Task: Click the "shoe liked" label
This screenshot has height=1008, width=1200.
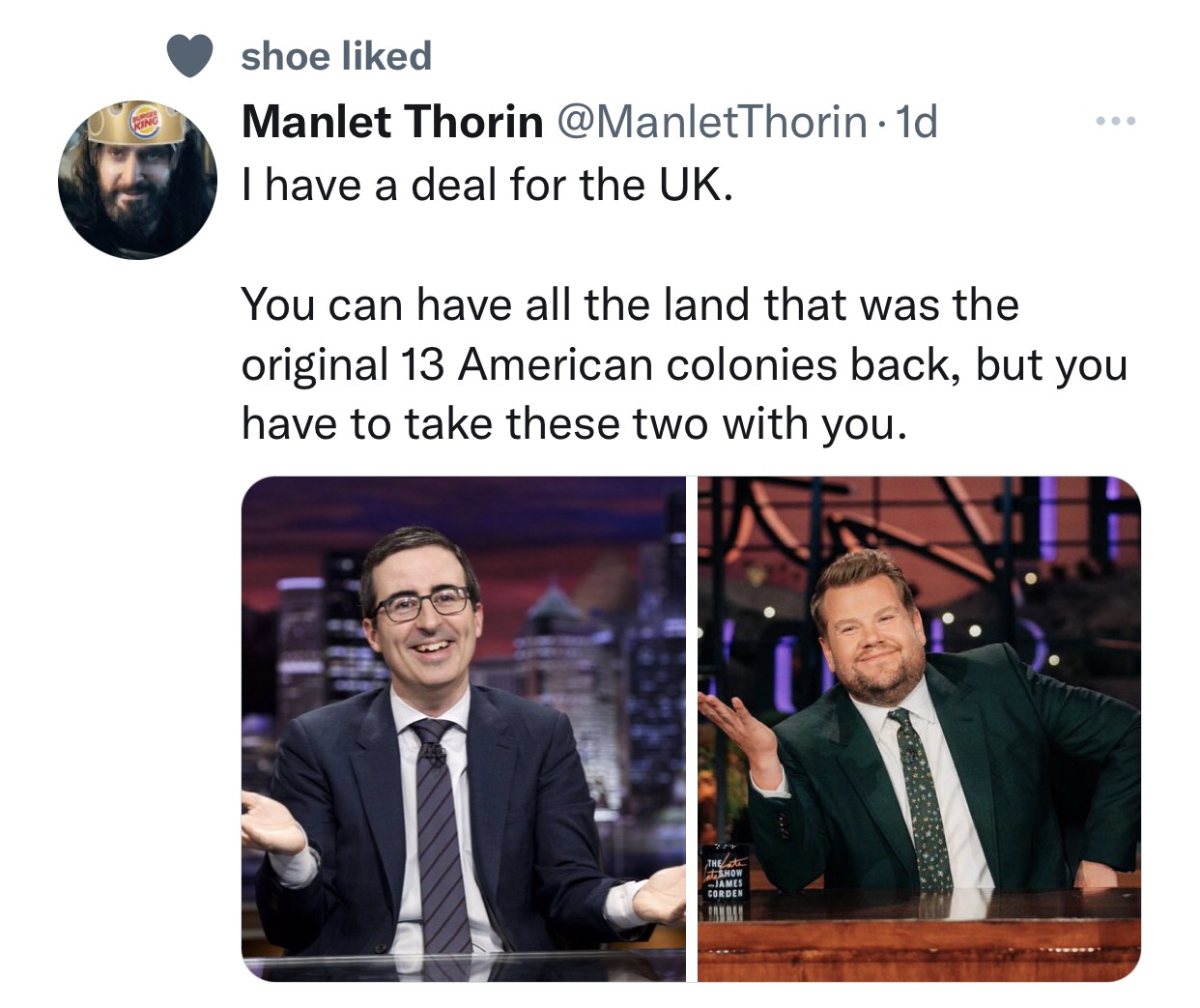Action: (x=335, y=56)
